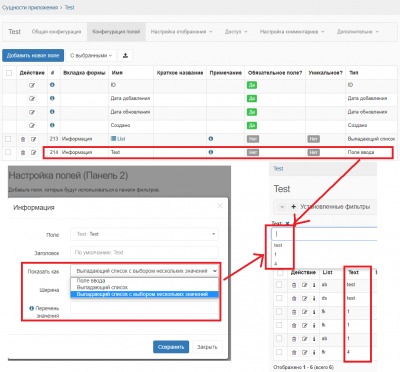Check the record row with ab and test

279,284
